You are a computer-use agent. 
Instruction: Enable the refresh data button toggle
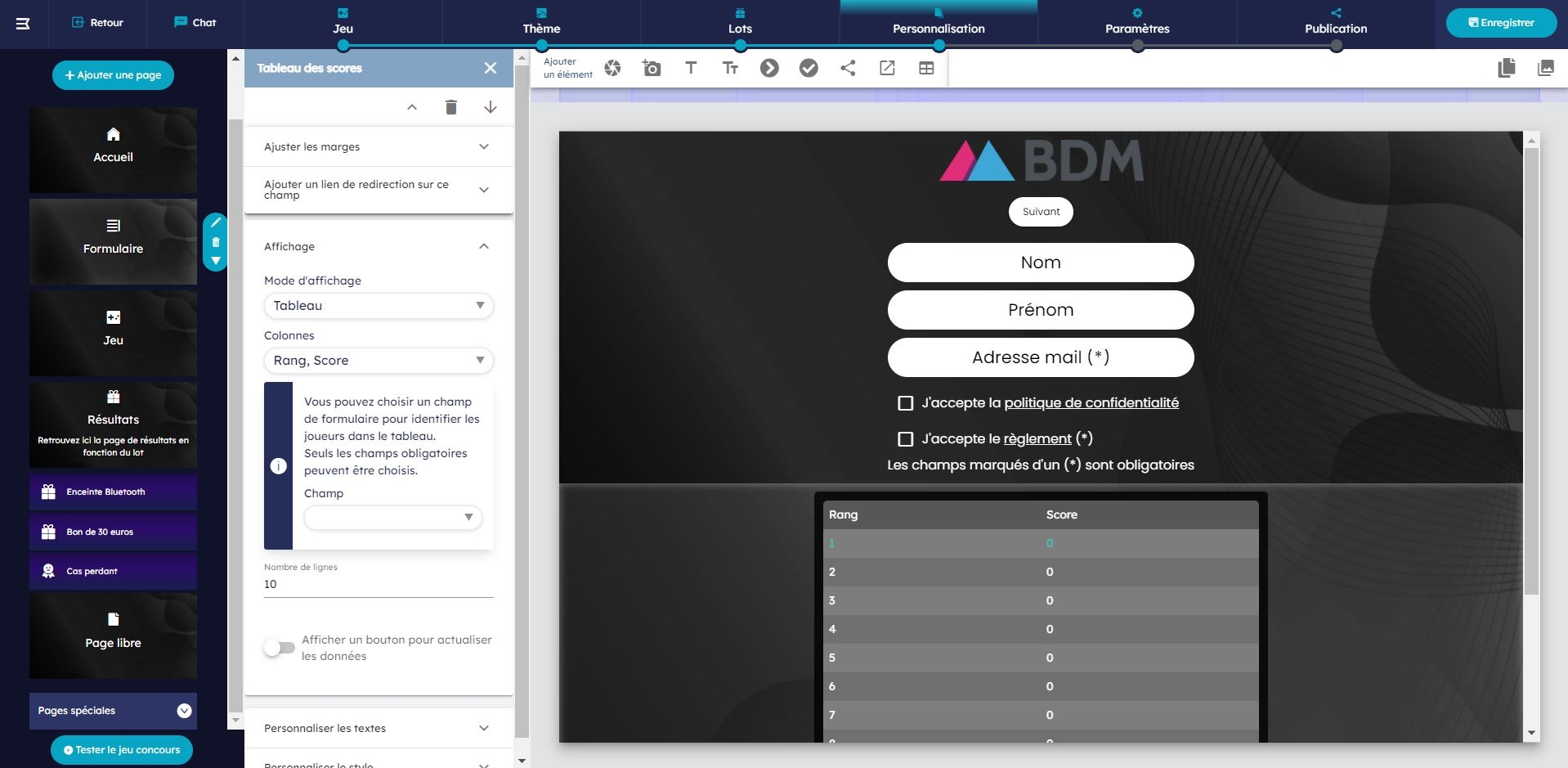pyautogui.click(x=280, y=648)
